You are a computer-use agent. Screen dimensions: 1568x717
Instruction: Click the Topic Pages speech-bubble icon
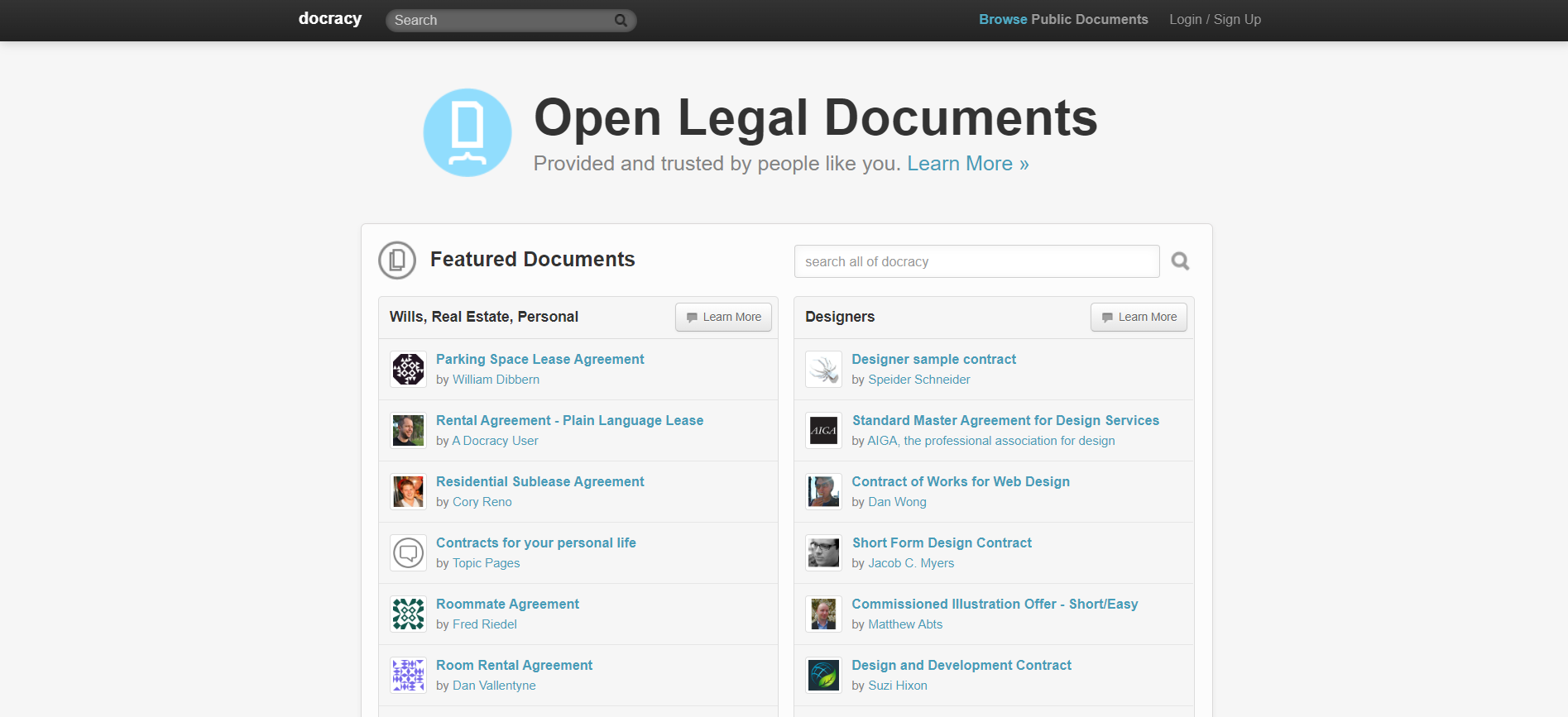tap(408, 553)
